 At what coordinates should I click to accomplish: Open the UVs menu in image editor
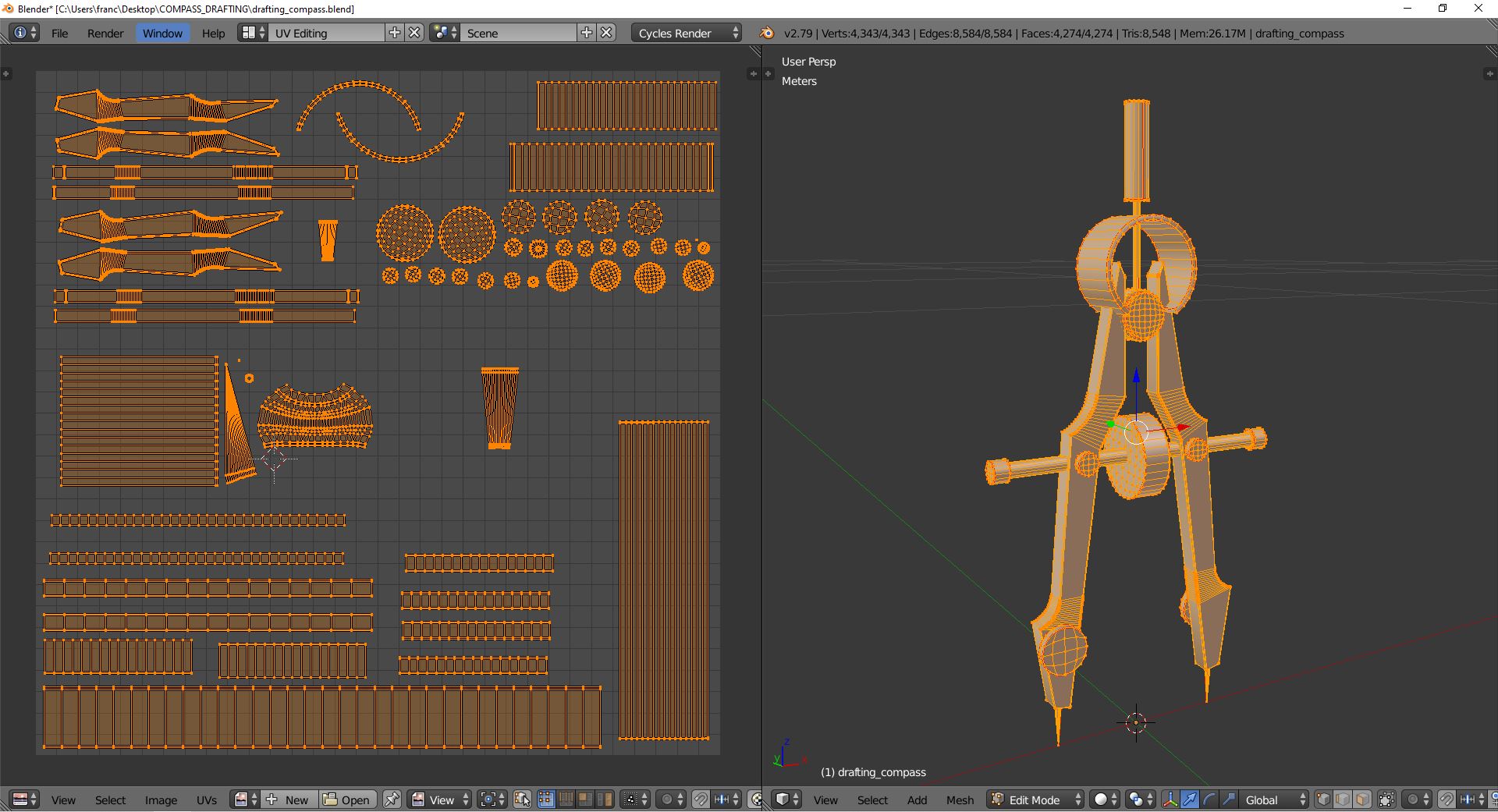(207, 800)
